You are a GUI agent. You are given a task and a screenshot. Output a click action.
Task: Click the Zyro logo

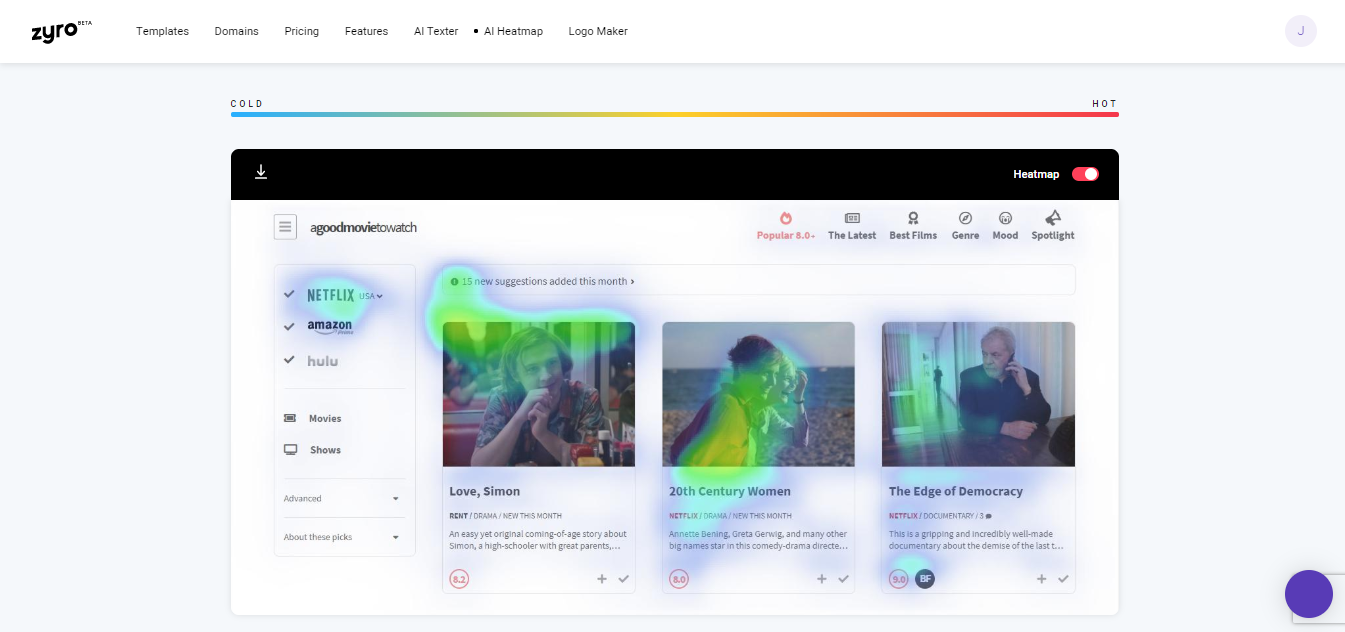(x=62, y=30)
